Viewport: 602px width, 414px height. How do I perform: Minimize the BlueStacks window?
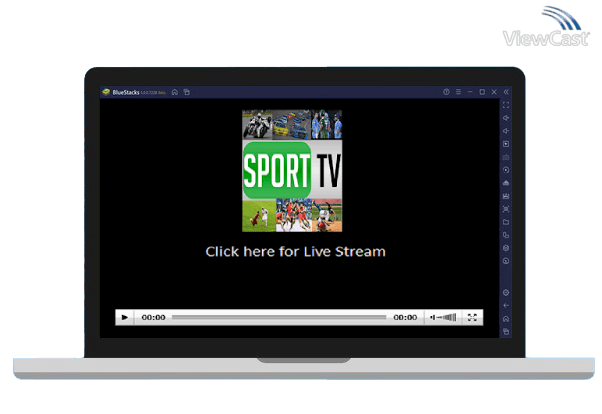[x=470, y=92]
